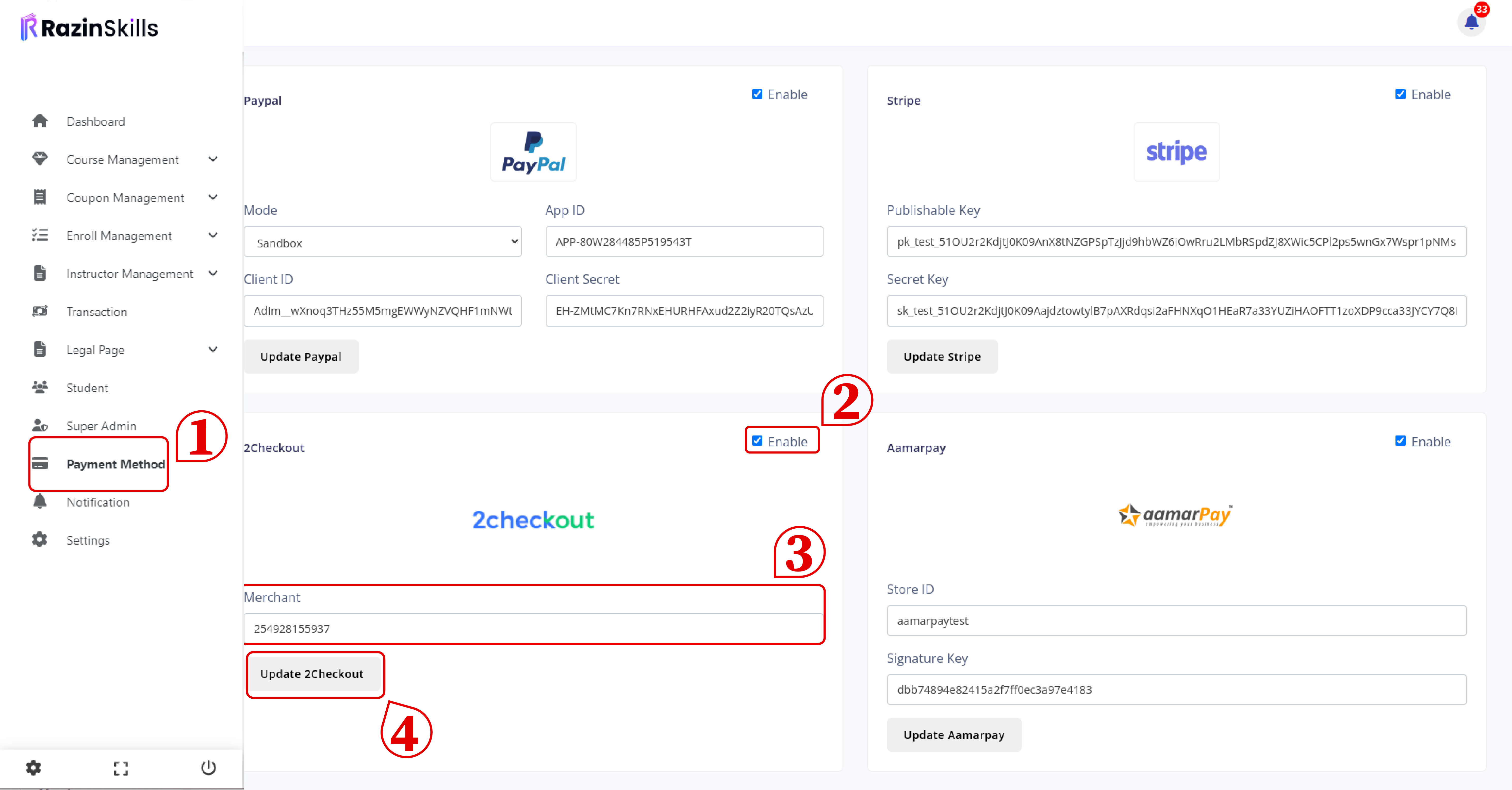Toggle fullscreen with bottom expand icon
1512x790 pixels.
(x=121, y=768)
